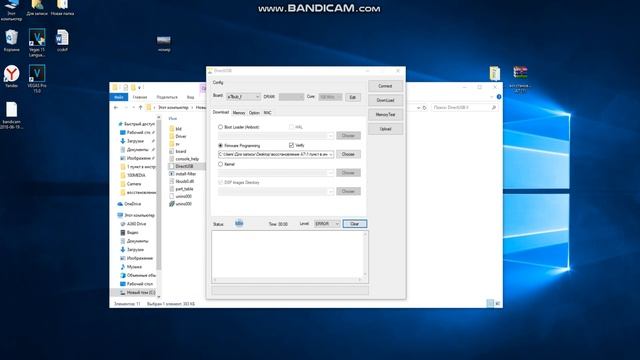Click inside the log output text area
Viewport: 640px width, 360px height.
coord(288,254)
